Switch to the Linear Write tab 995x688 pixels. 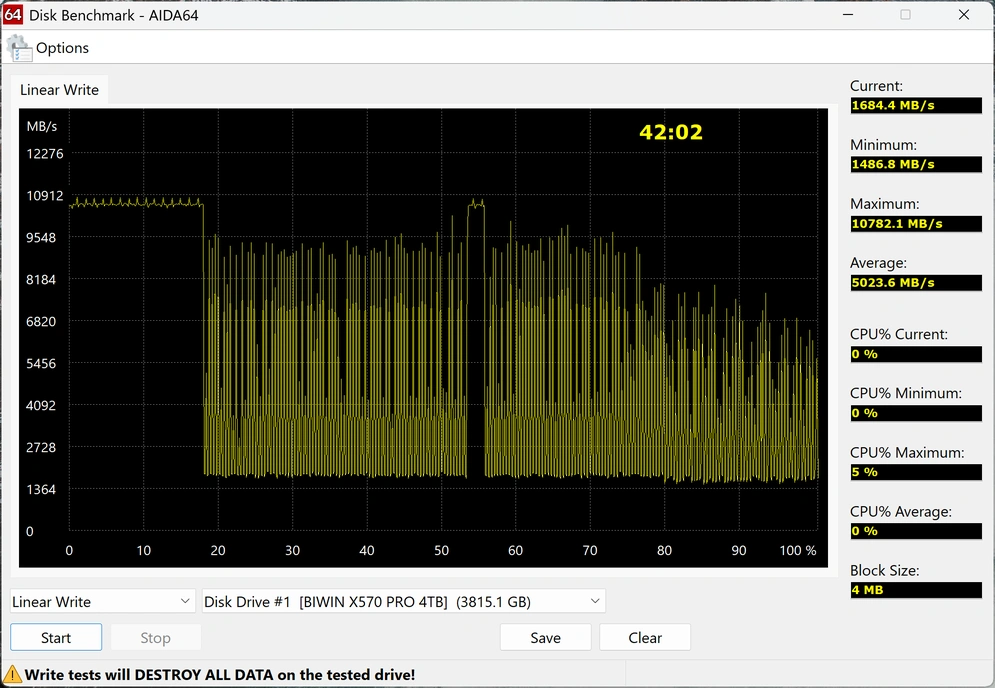tap(59, 90)
